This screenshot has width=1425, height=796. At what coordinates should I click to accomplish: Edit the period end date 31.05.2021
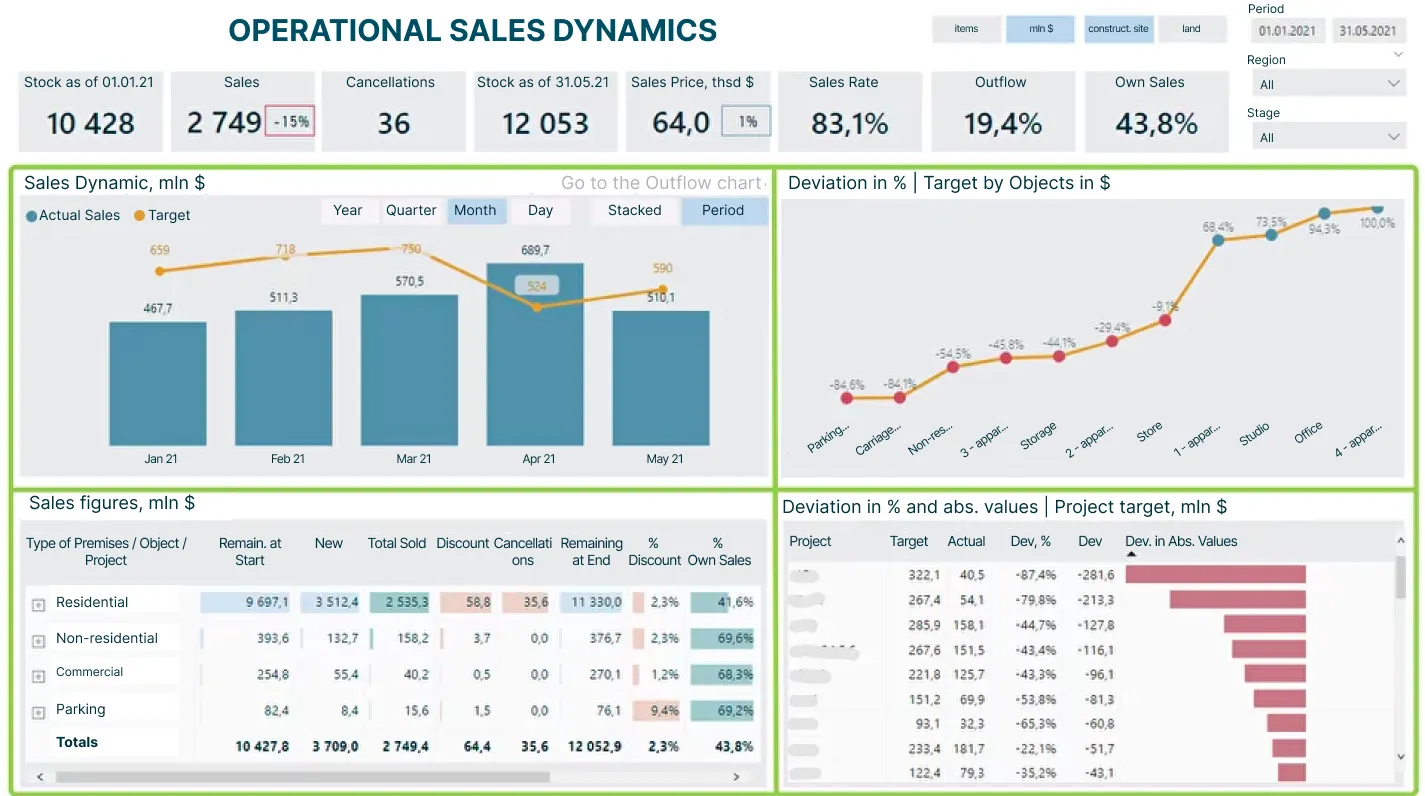tap(1369, 31)
